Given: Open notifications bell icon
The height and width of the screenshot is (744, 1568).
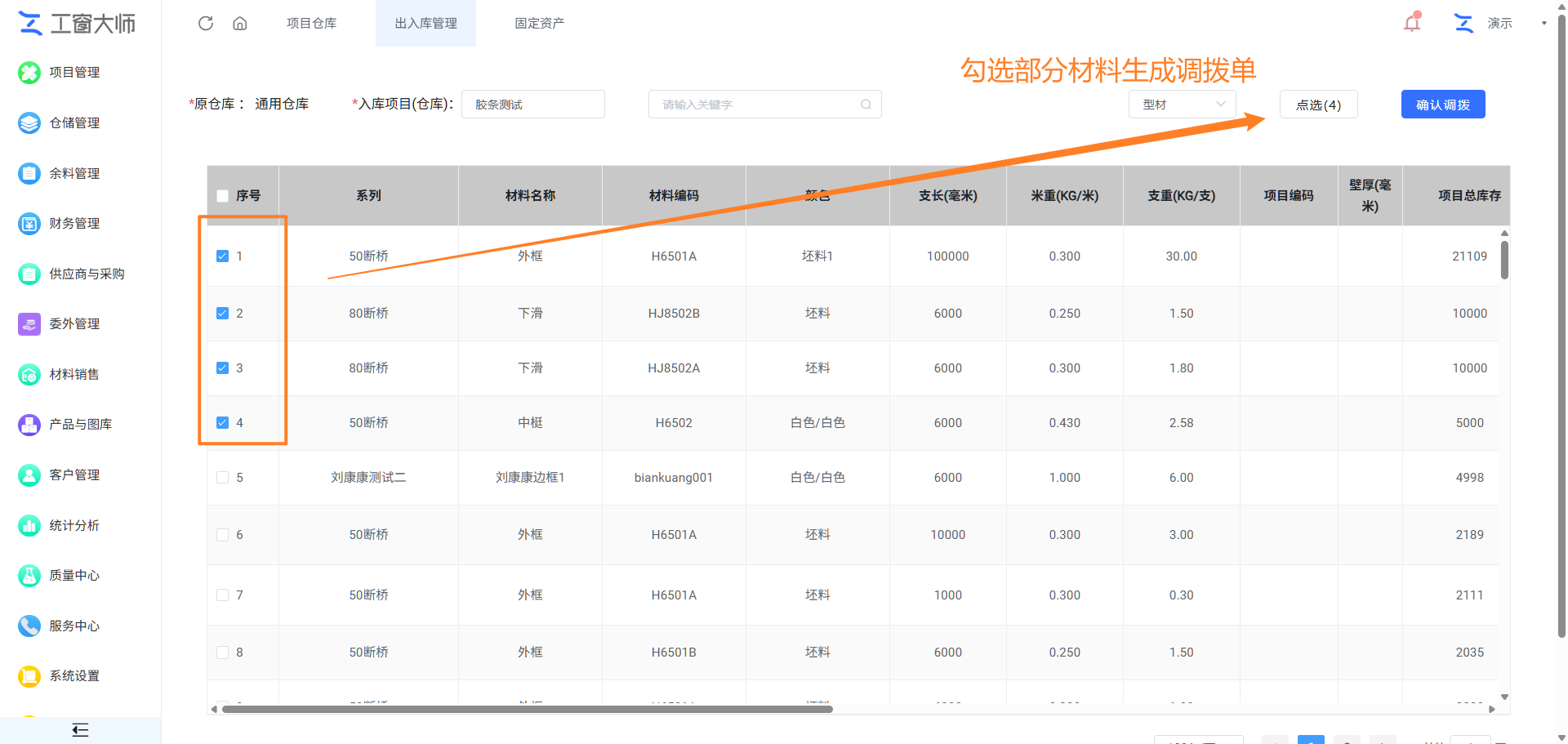Looking at the screenshot, I should pyautogui.click(x=1412, y=22).
